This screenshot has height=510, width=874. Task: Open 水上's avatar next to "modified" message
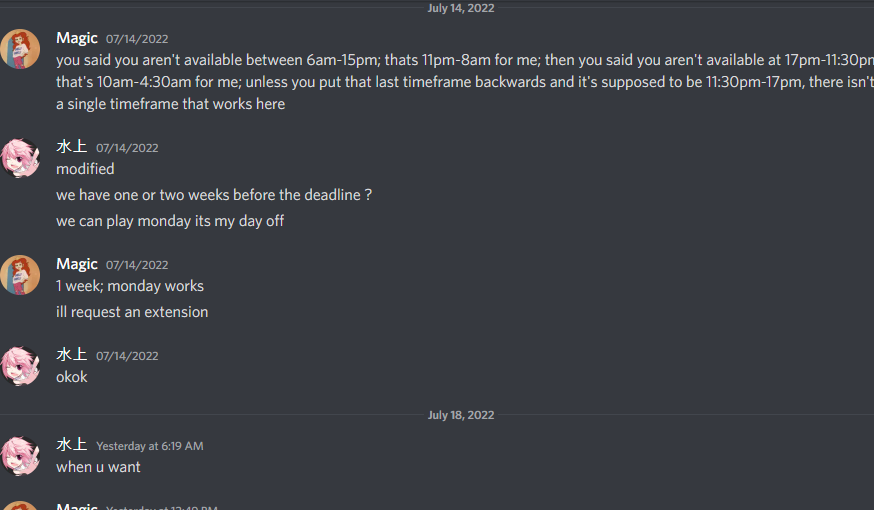click(x=20, y=158)
